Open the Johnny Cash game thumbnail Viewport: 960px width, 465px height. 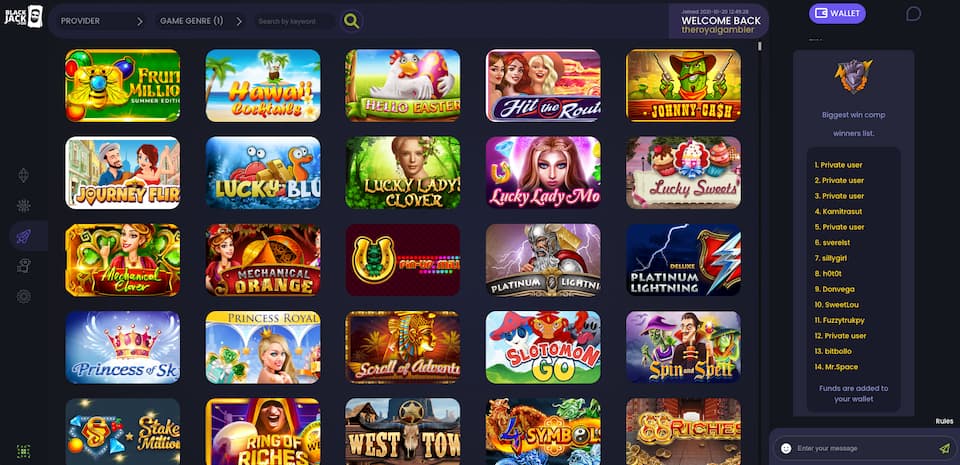click(x=683, y=86)
